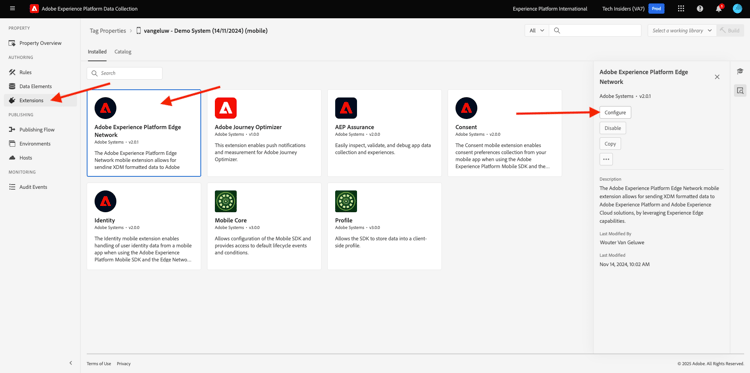Click the vangeluw Demo System property title
The image size is (750, 373).
pyautogui.click(x=205, y=31)
